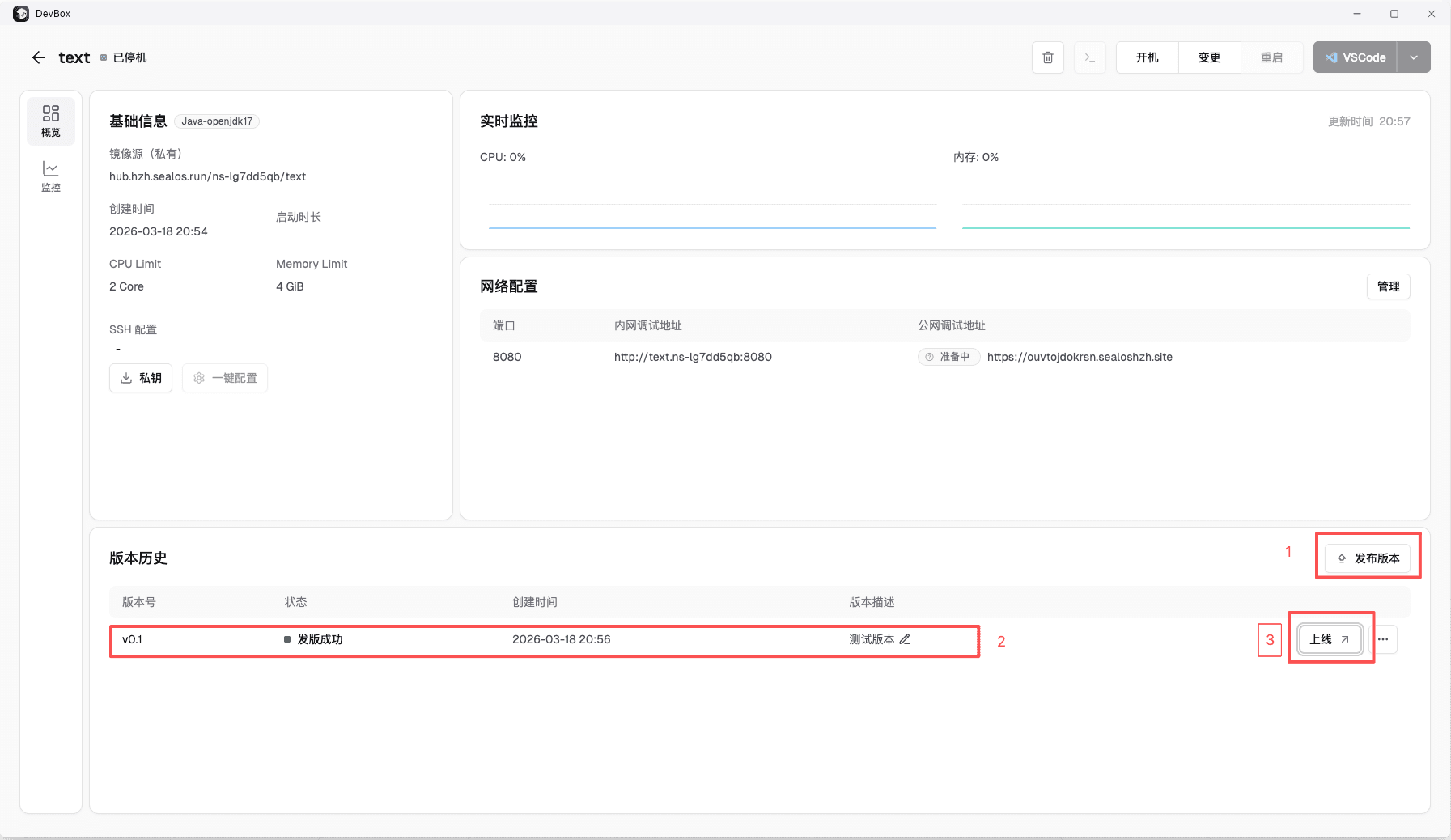
Task: Click the 4 GiB memory limit value
Action: [x=290, y=286]
